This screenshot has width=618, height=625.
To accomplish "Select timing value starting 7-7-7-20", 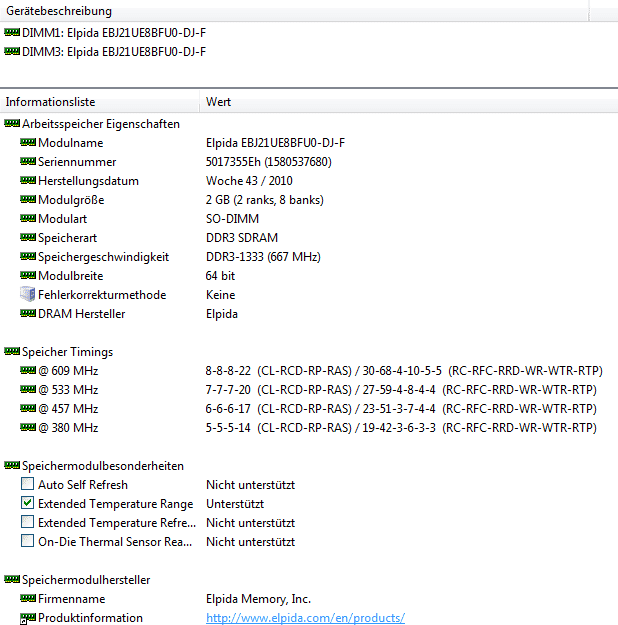I will point(401,390).
